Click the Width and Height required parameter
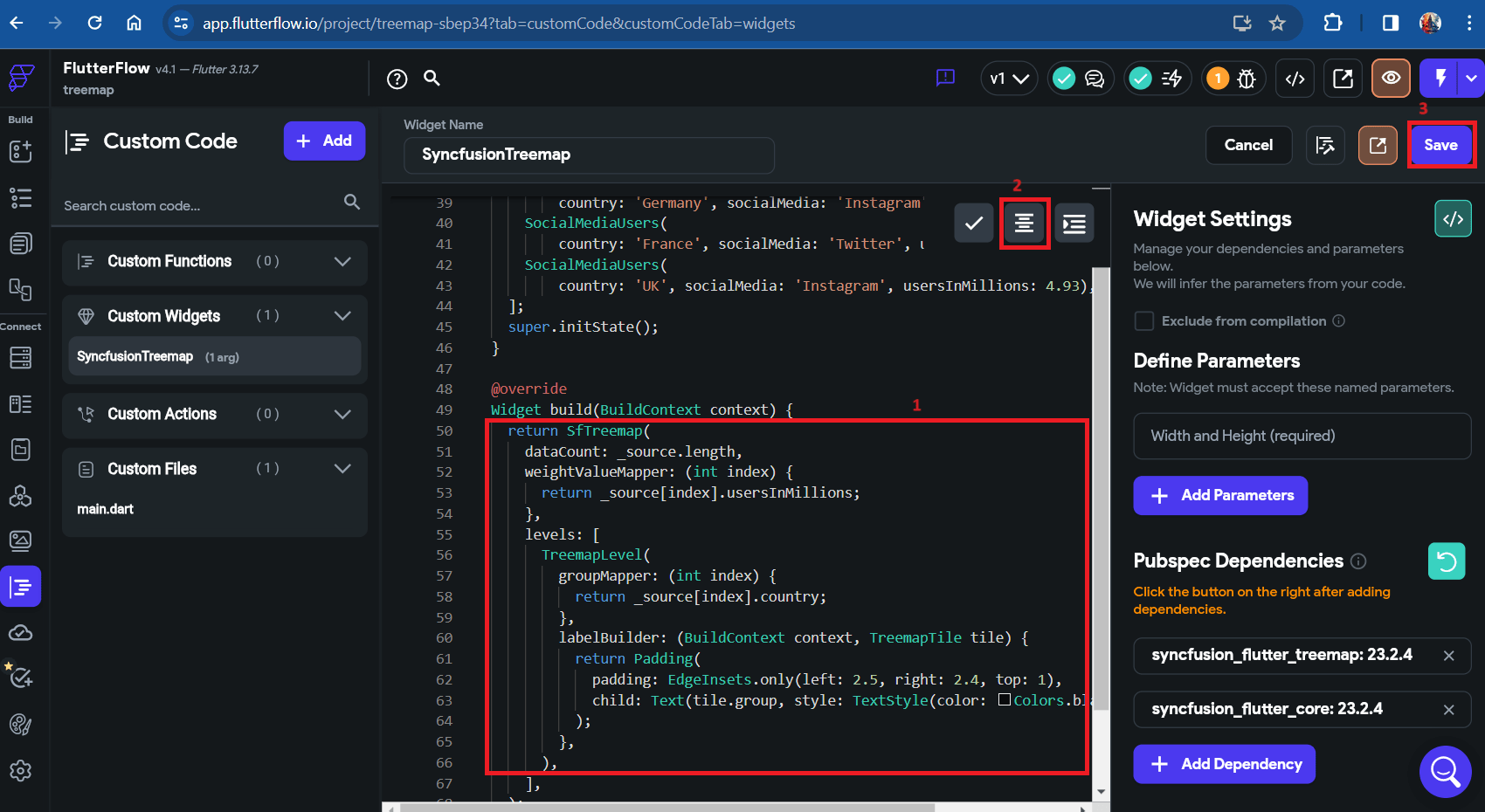This screenshot has width=1485, height=812. (1302, 436)
